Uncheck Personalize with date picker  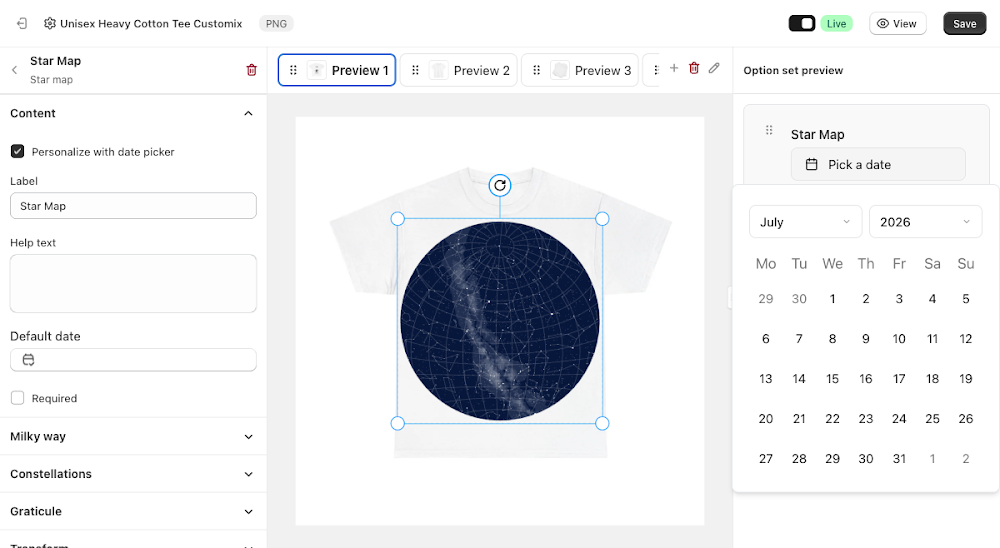18,151
